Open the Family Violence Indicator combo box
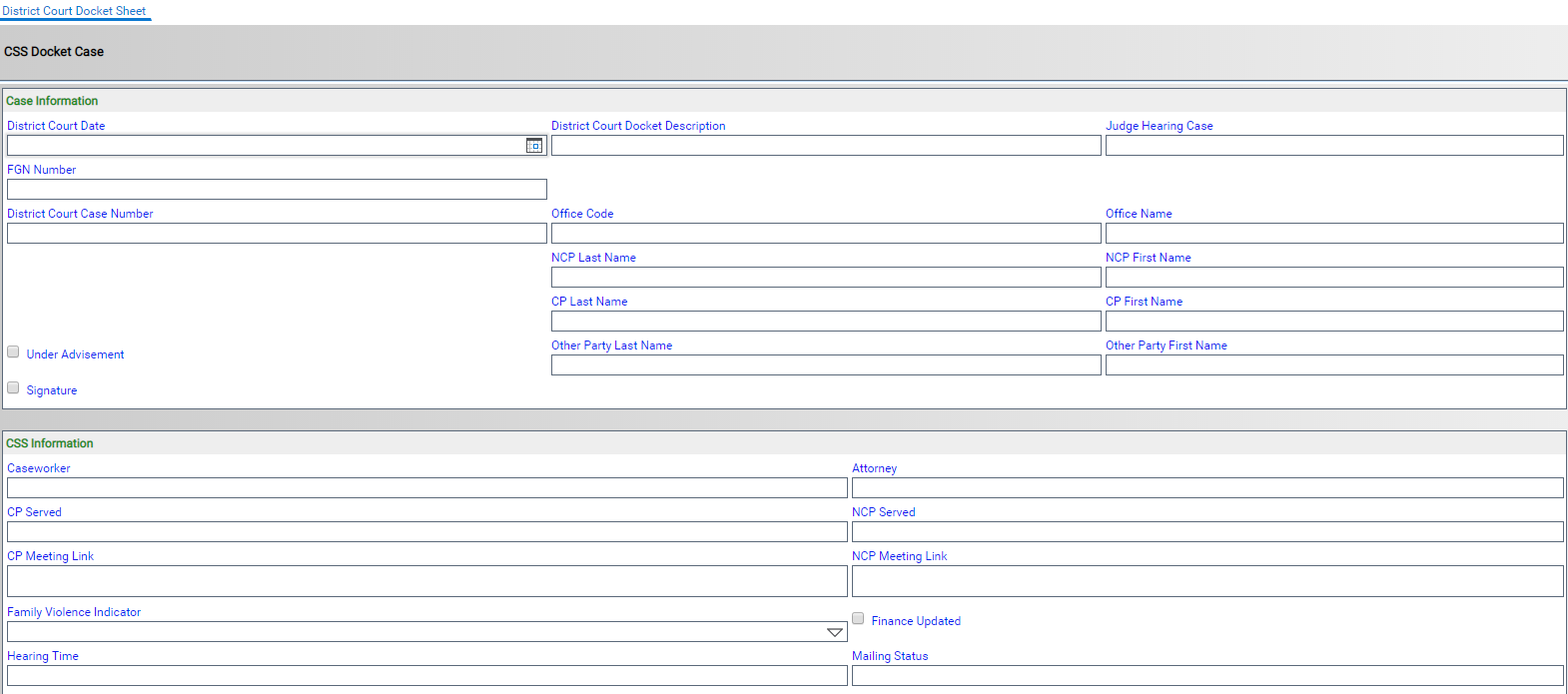The image size is (1568, 694). click(427, 632)
